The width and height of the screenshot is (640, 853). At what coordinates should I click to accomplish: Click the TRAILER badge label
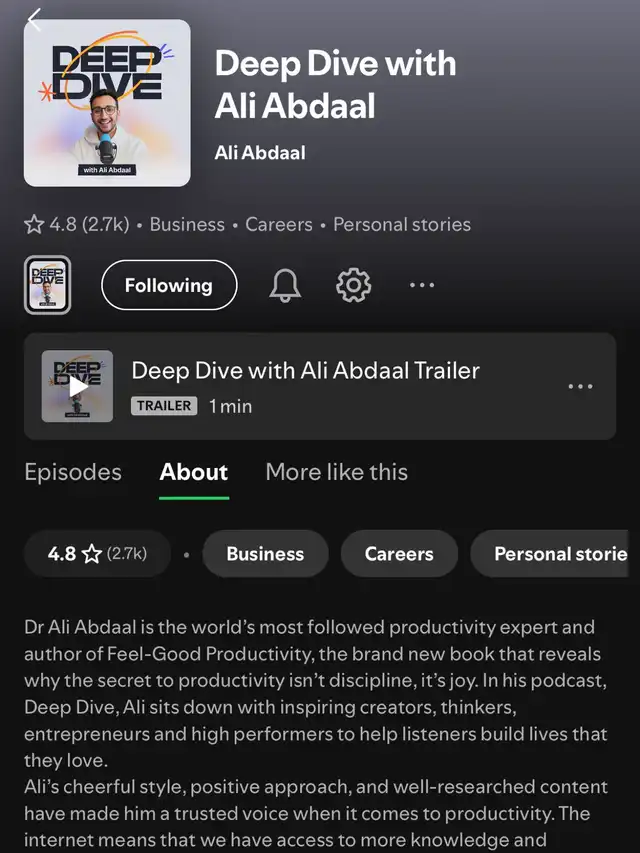[x=164, y=406]
